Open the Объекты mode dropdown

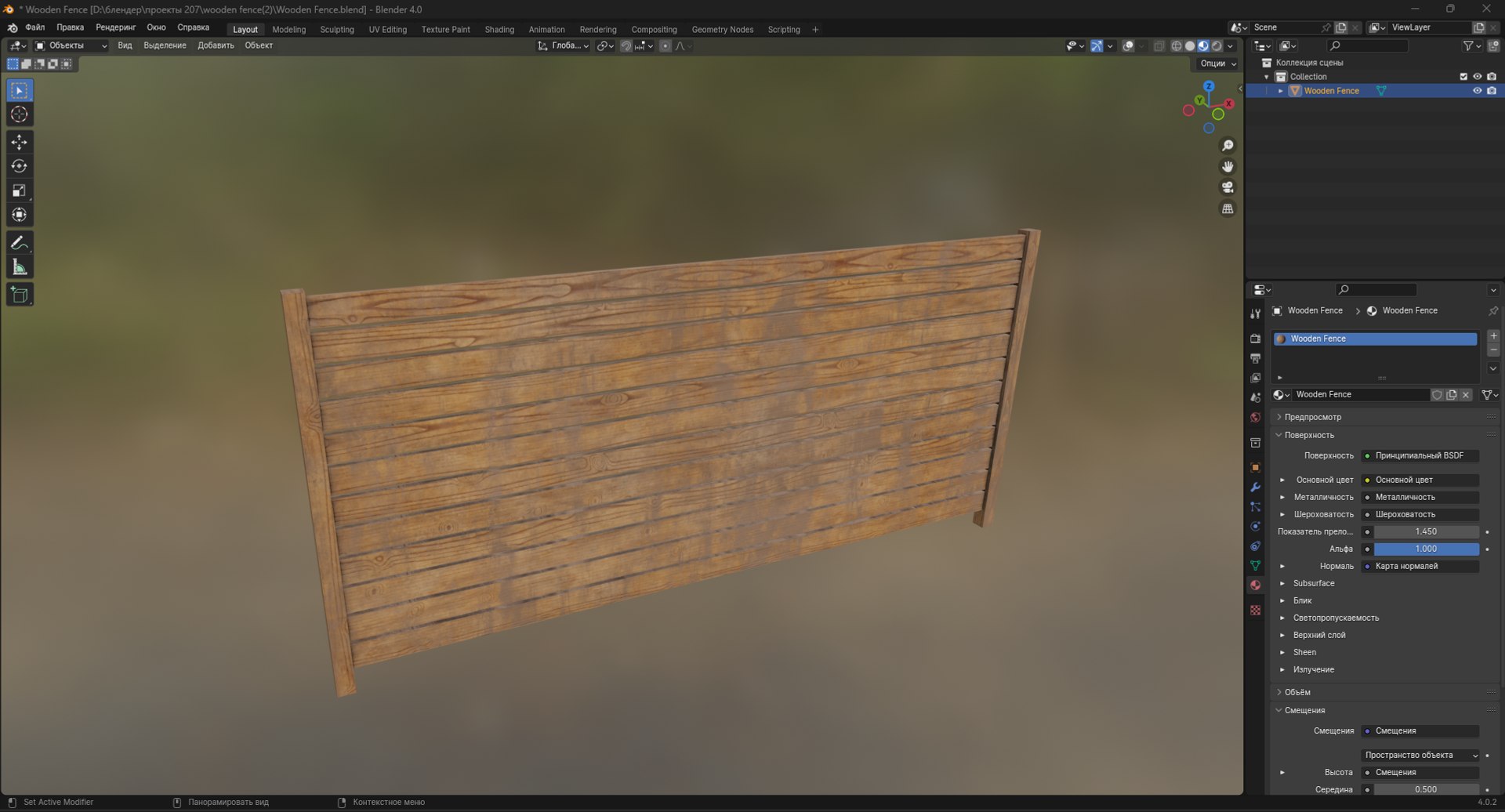pos(71,45)
